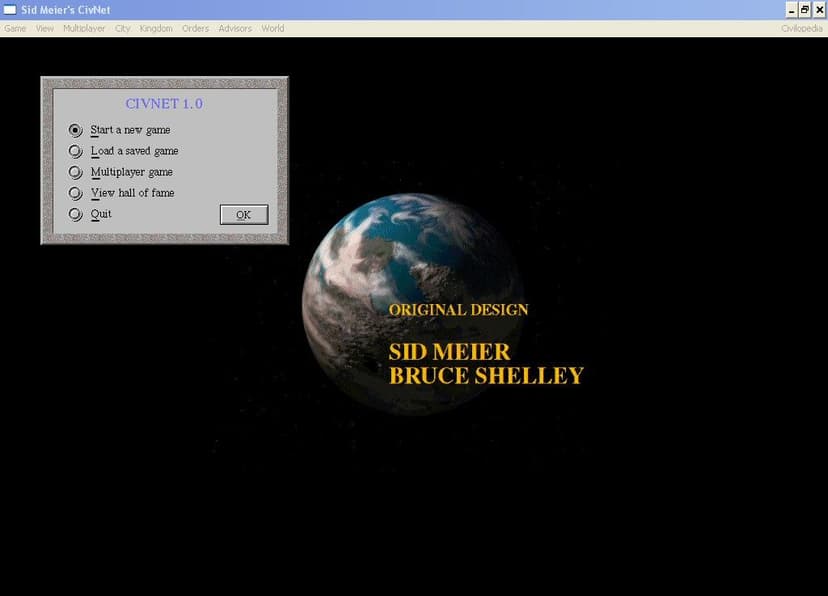The width and height of the screenshot is (828, 596).
Task: Close the Sid Meier's CivNet window
Action: [819, 10]
